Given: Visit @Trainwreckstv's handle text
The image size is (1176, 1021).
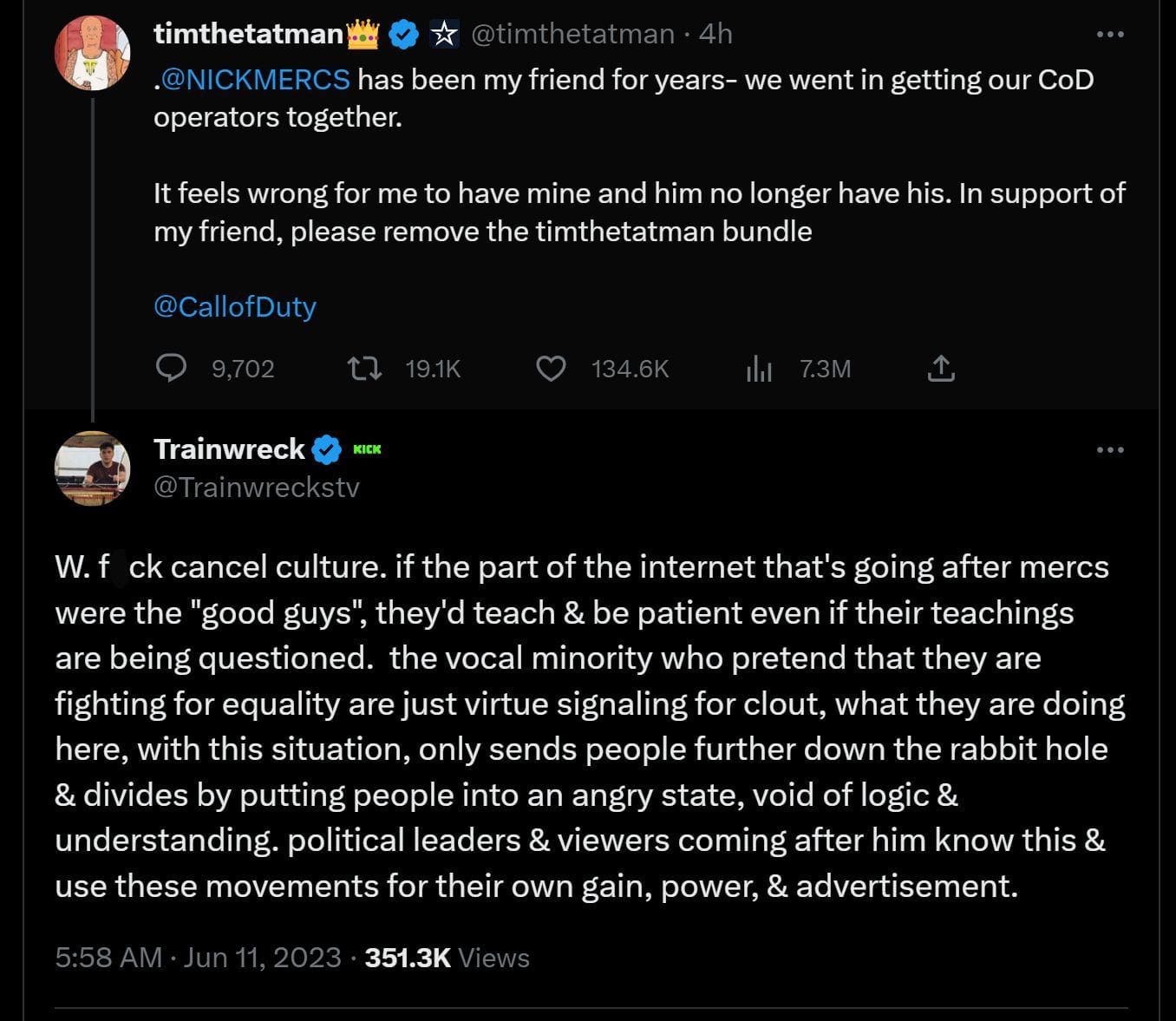Looking at the screenshot, I should pos(258,487).
